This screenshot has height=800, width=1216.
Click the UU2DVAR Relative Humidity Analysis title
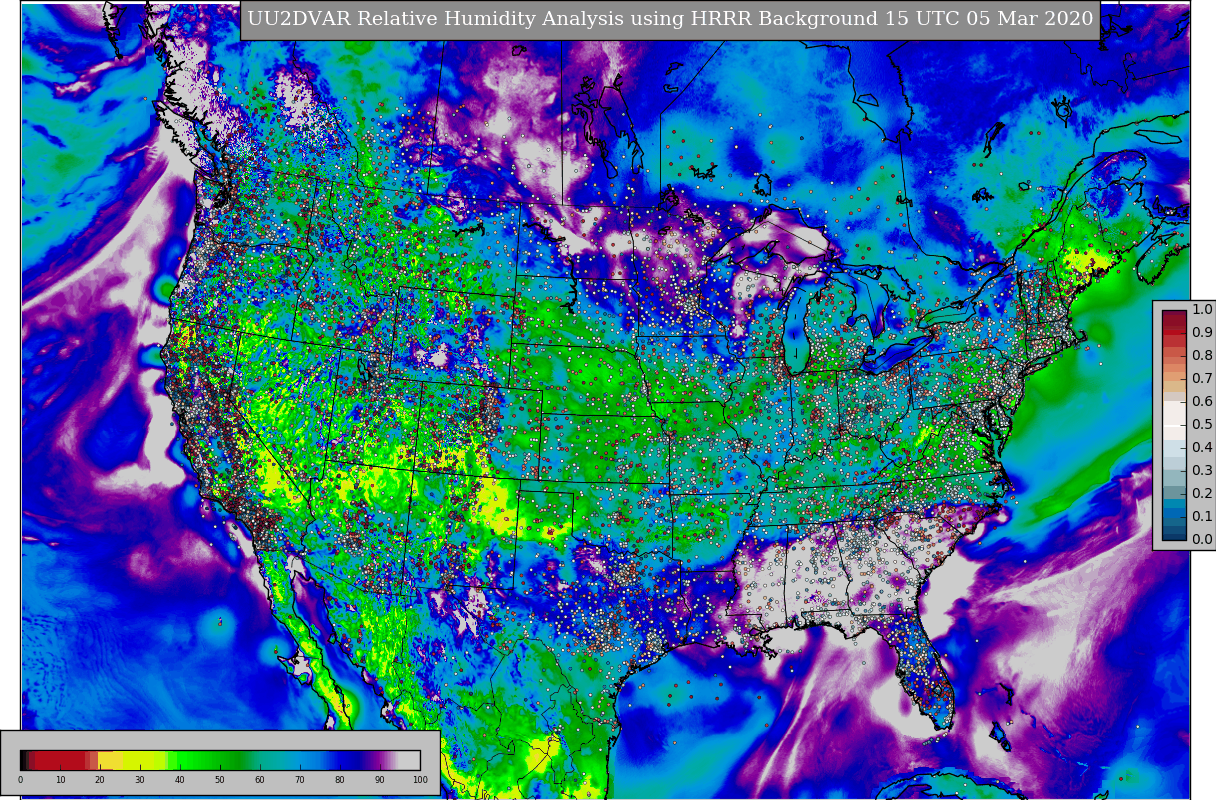point(670,19)
